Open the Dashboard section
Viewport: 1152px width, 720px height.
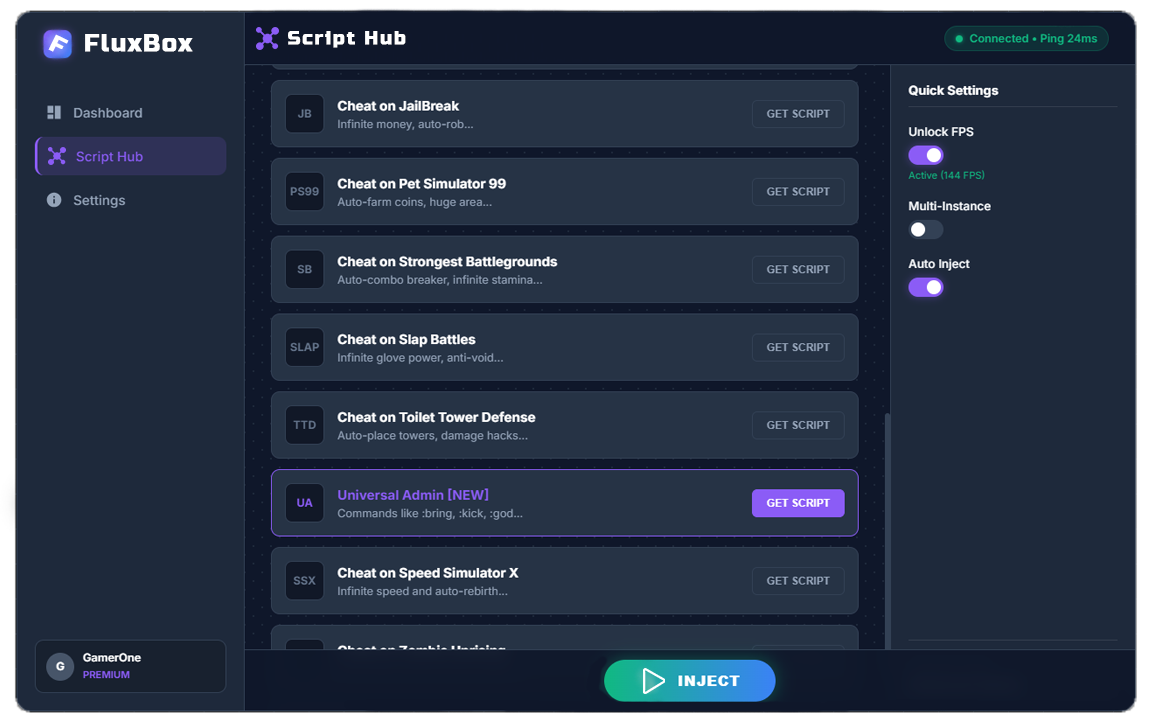coord(107,112)
